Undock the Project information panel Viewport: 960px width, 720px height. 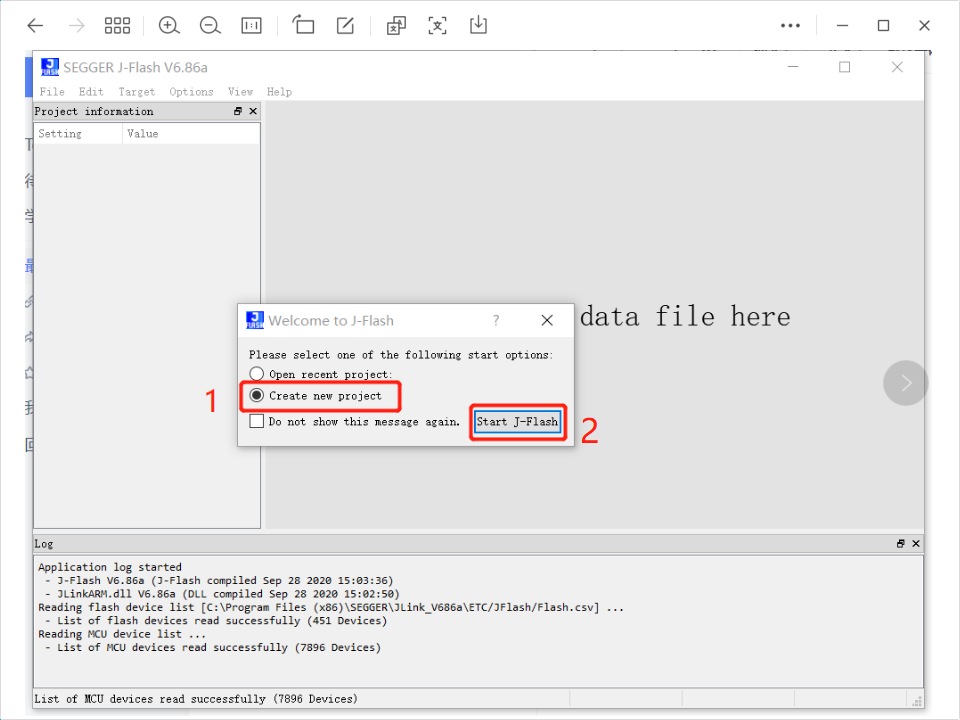[x=238, y=111]
